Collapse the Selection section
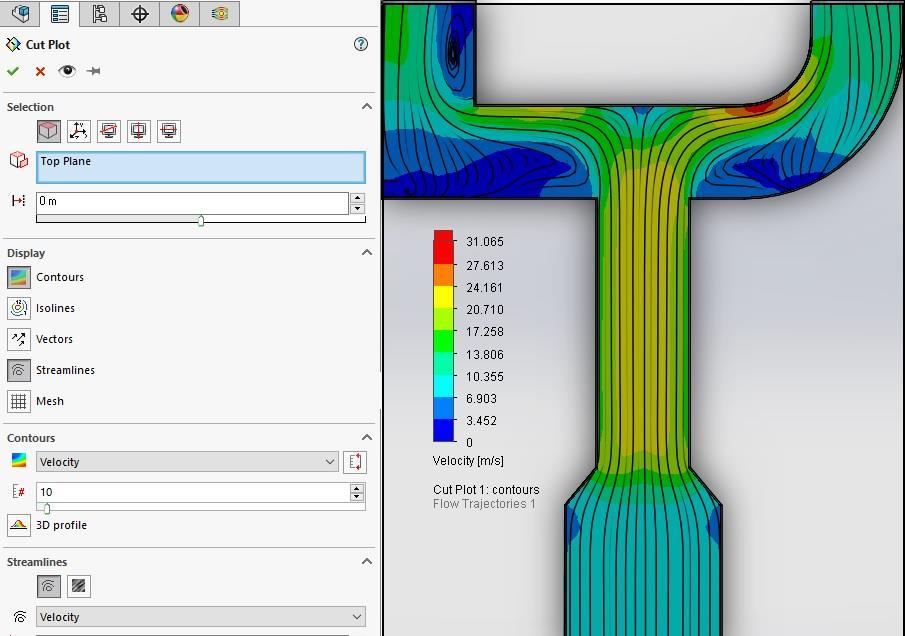Image resolution: width=905 pixels, height=636 pixels. tap(367, 106)
